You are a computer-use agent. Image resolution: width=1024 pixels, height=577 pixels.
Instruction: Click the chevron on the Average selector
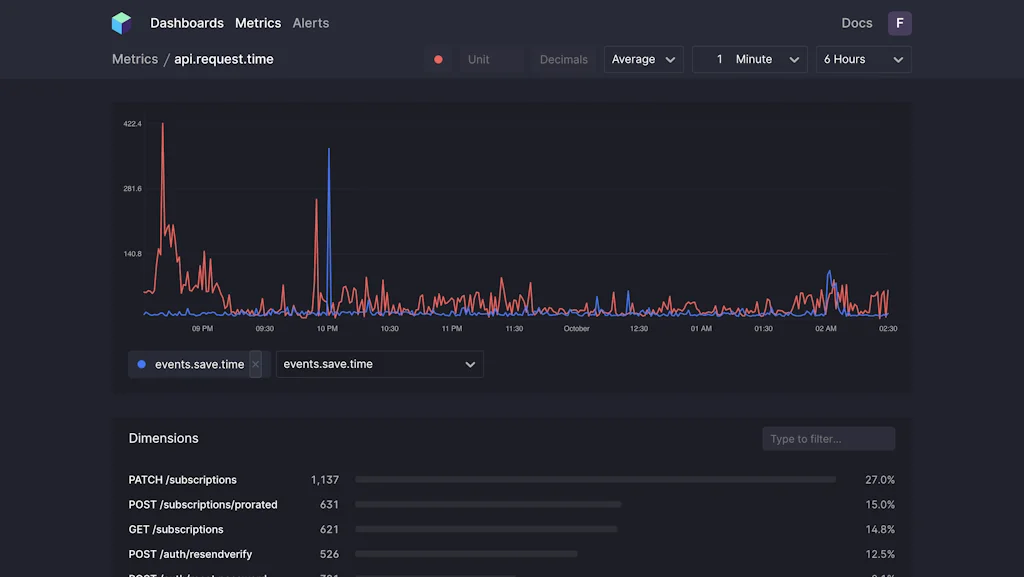pos(671,59)
